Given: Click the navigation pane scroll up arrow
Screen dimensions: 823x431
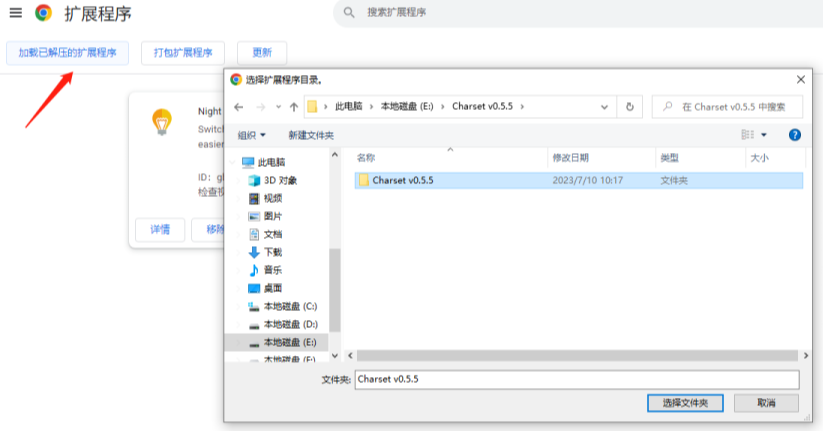Looking at the screenshot, I should [x=335, y=155].
